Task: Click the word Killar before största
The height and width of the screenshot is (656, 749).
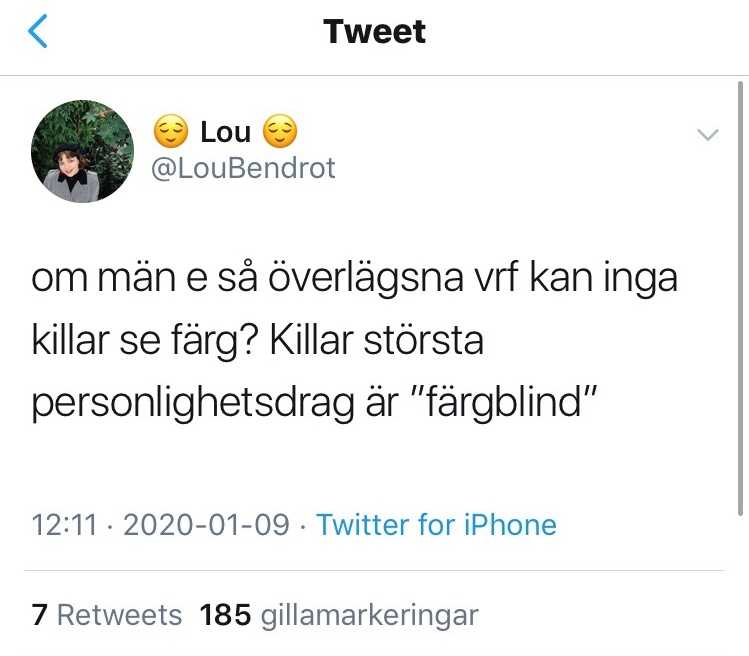Action: [x=312, y=340]
